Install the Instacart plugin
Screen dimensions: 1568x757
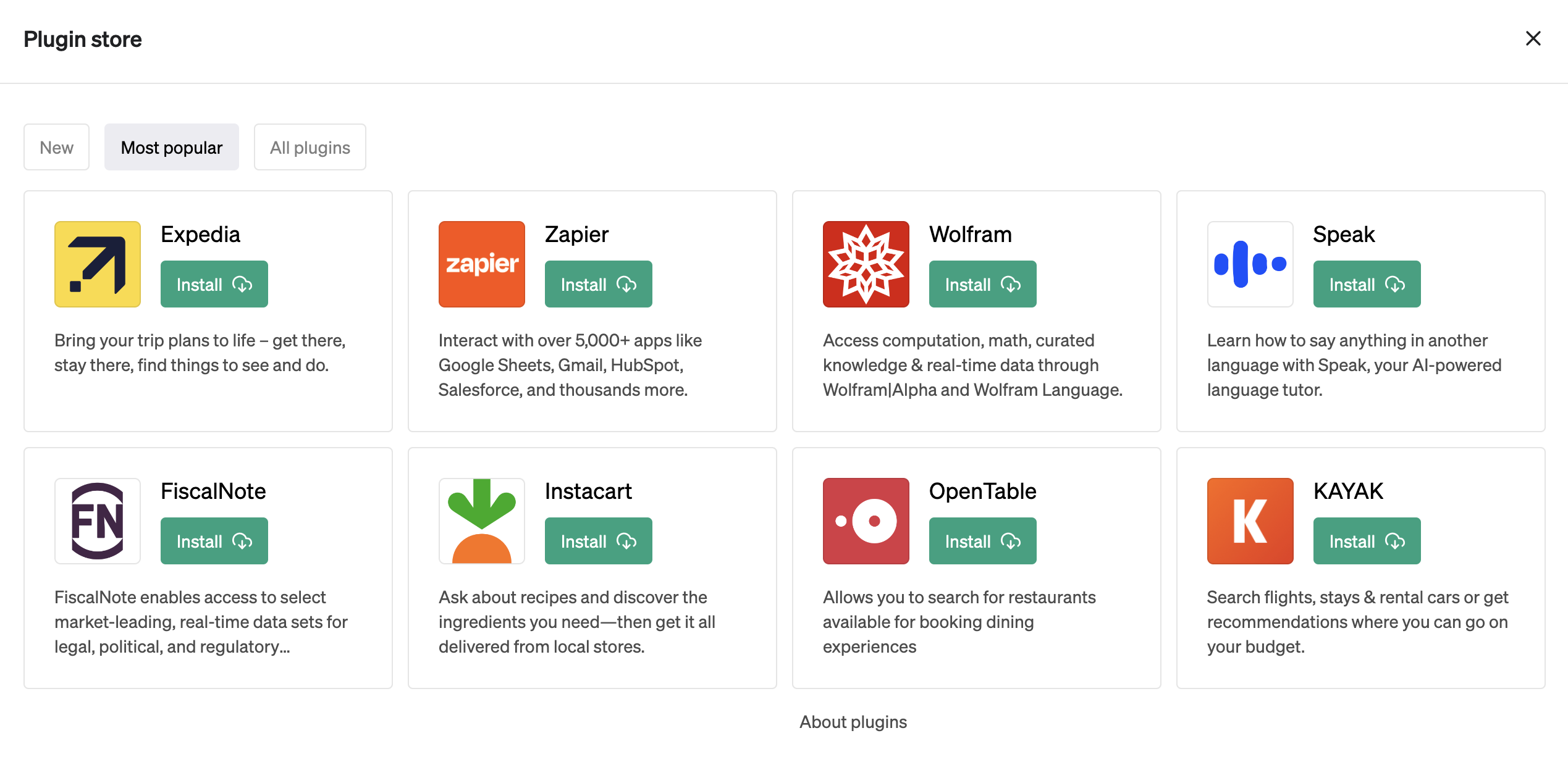click(599, 542)
